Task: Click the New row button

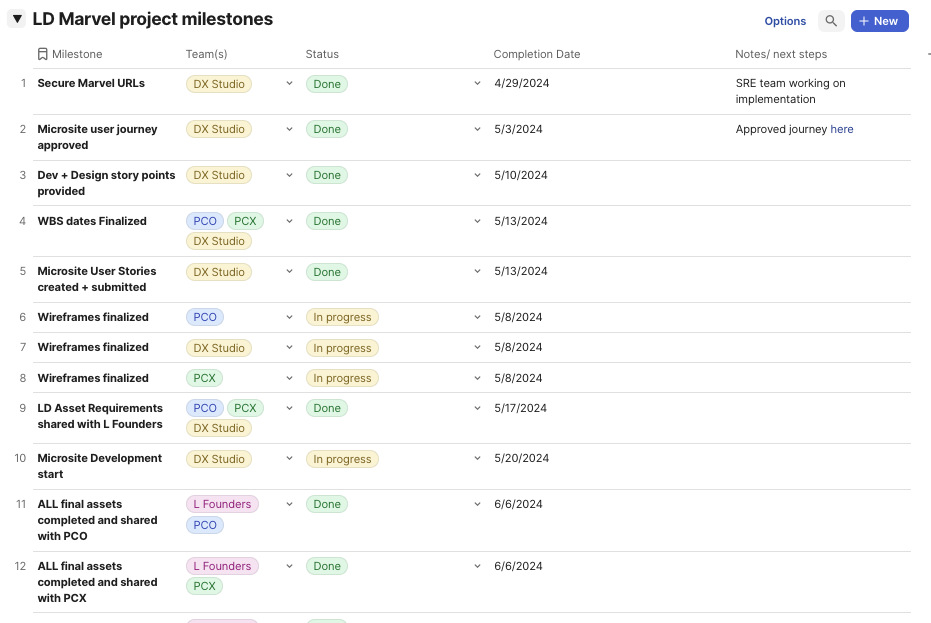Action: point(879,21)
